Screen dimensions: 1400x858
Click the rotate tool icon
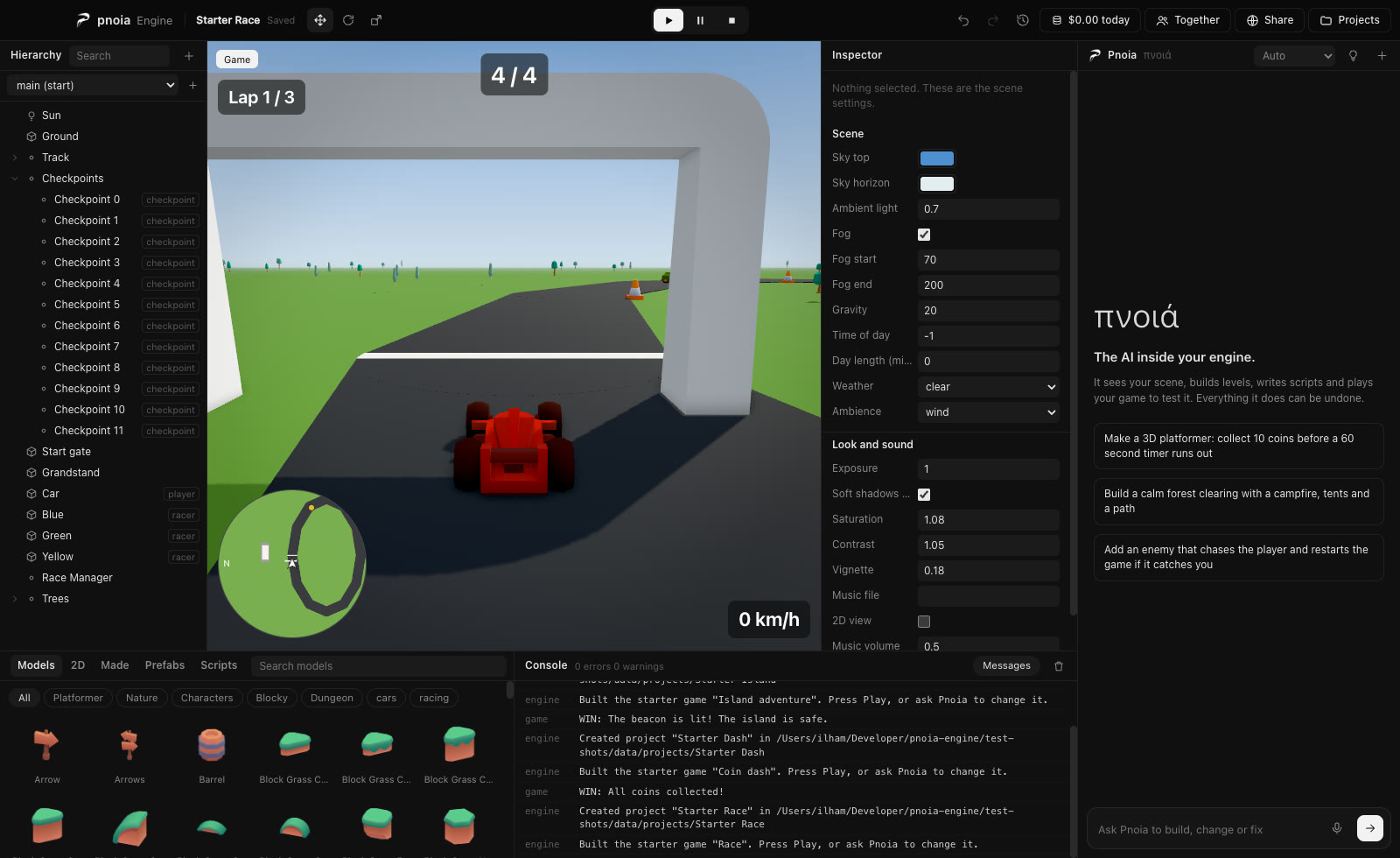348,20
